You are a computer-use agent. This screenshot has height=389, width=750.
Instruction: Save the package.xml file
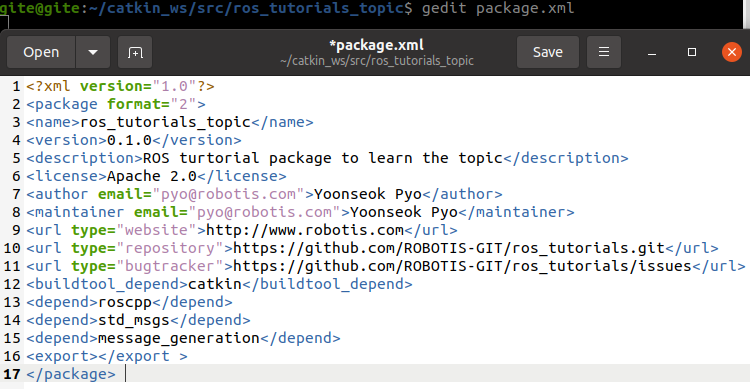pyautogui.click(x=548, y=52)
